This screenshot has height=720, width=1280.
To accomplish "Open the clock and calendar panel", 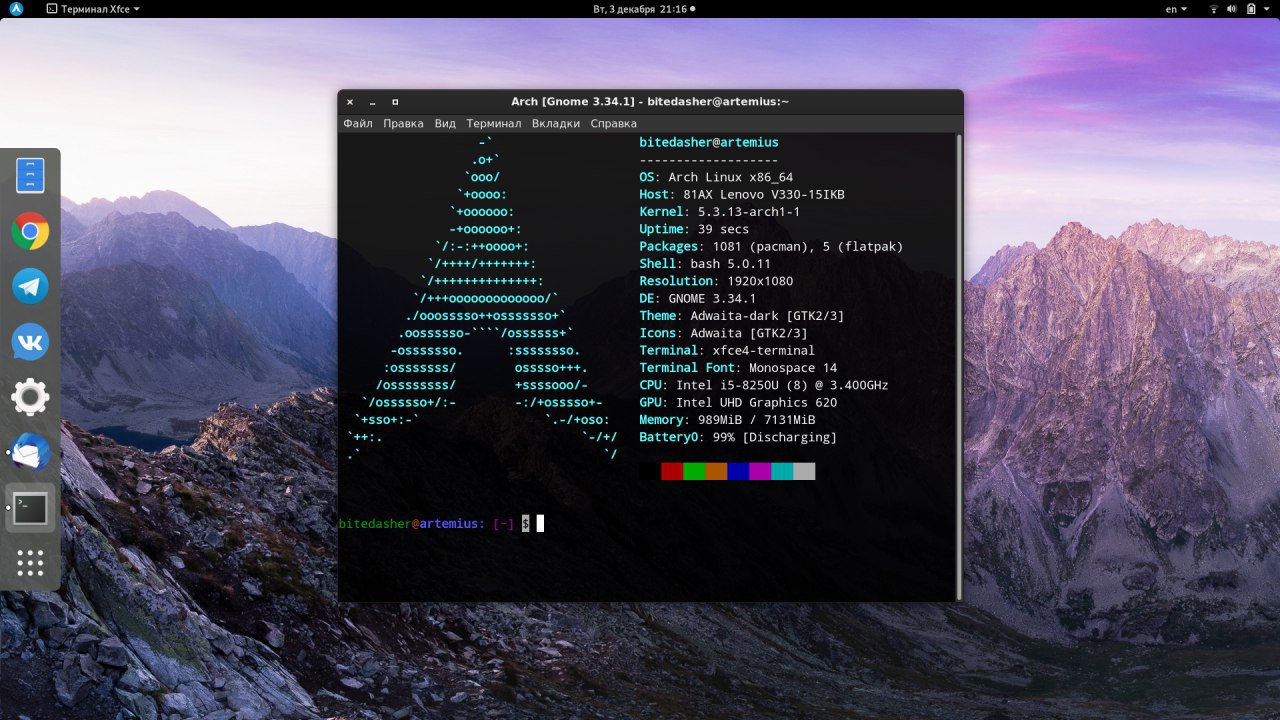I will pyautogui.click(x=644, y=8).
